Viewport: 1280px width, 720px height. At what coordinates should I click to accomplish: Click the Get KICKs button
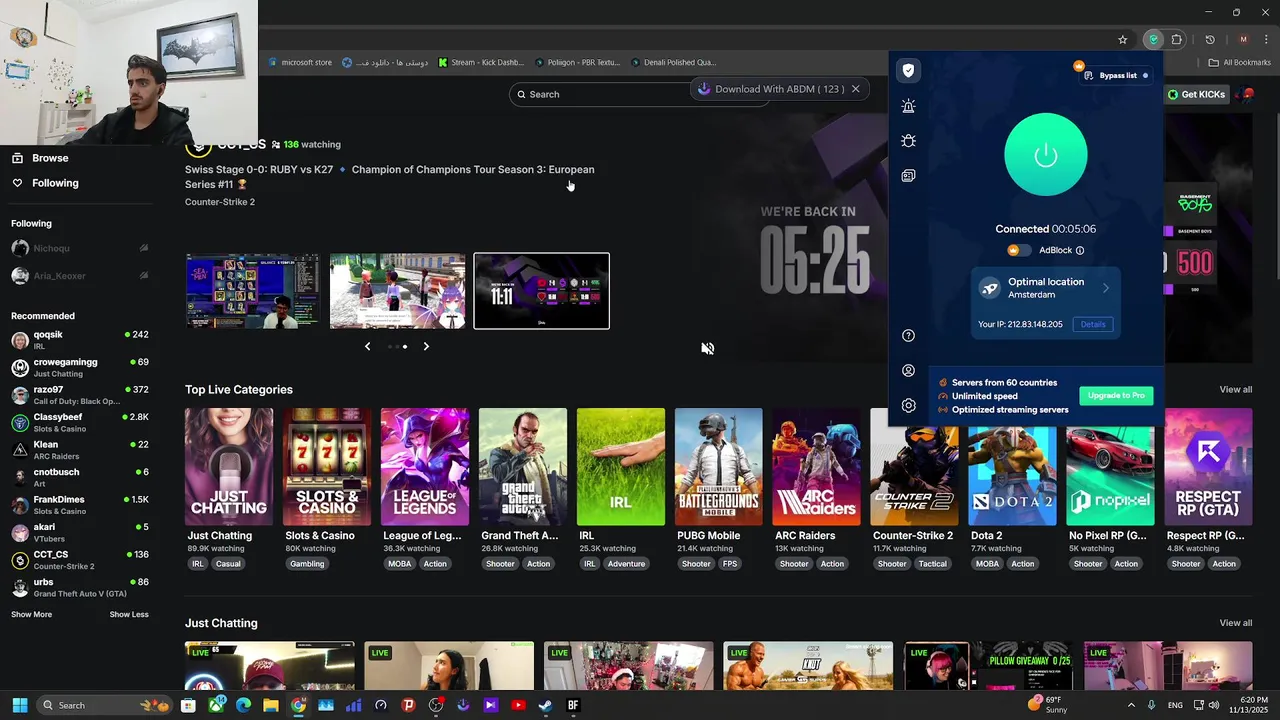click(x=1196, y=94)
